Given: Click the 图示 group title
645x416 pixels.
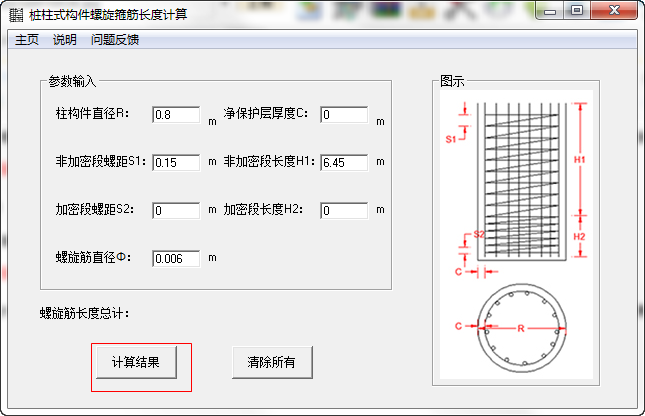Looking at the screenshot, I should [452, 81].
